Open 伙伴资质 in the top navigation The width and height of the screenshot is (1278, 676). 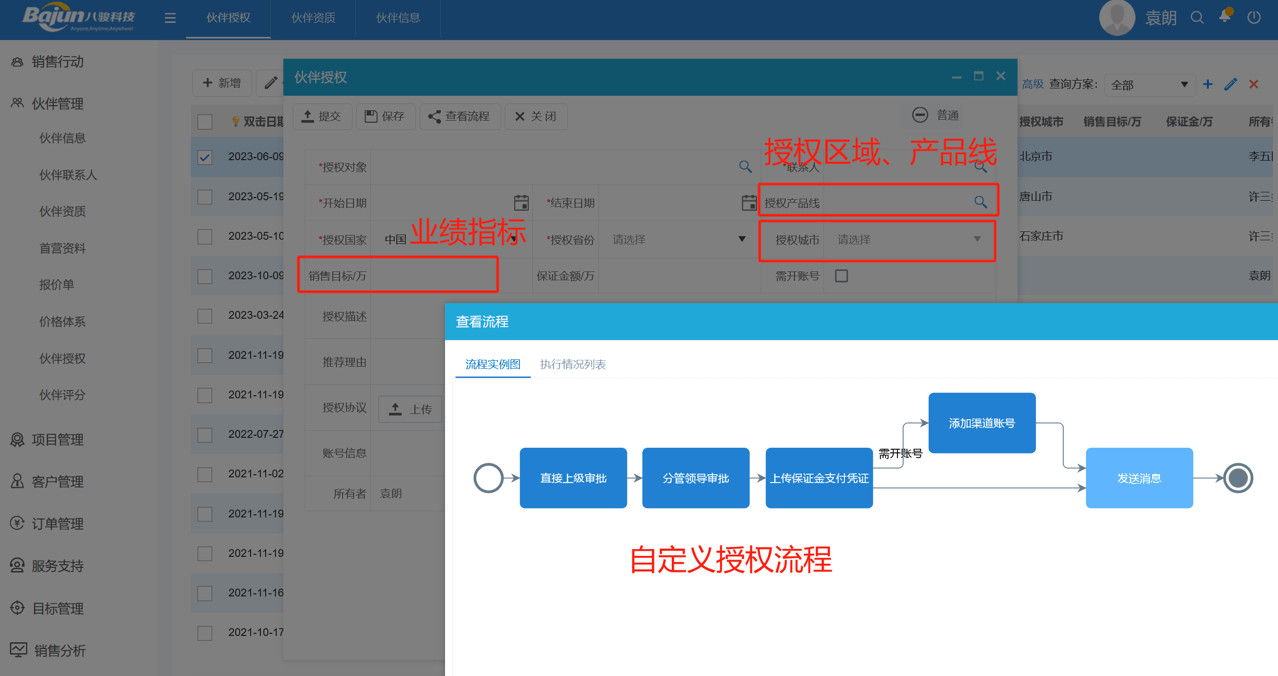[x=313, y=18]
